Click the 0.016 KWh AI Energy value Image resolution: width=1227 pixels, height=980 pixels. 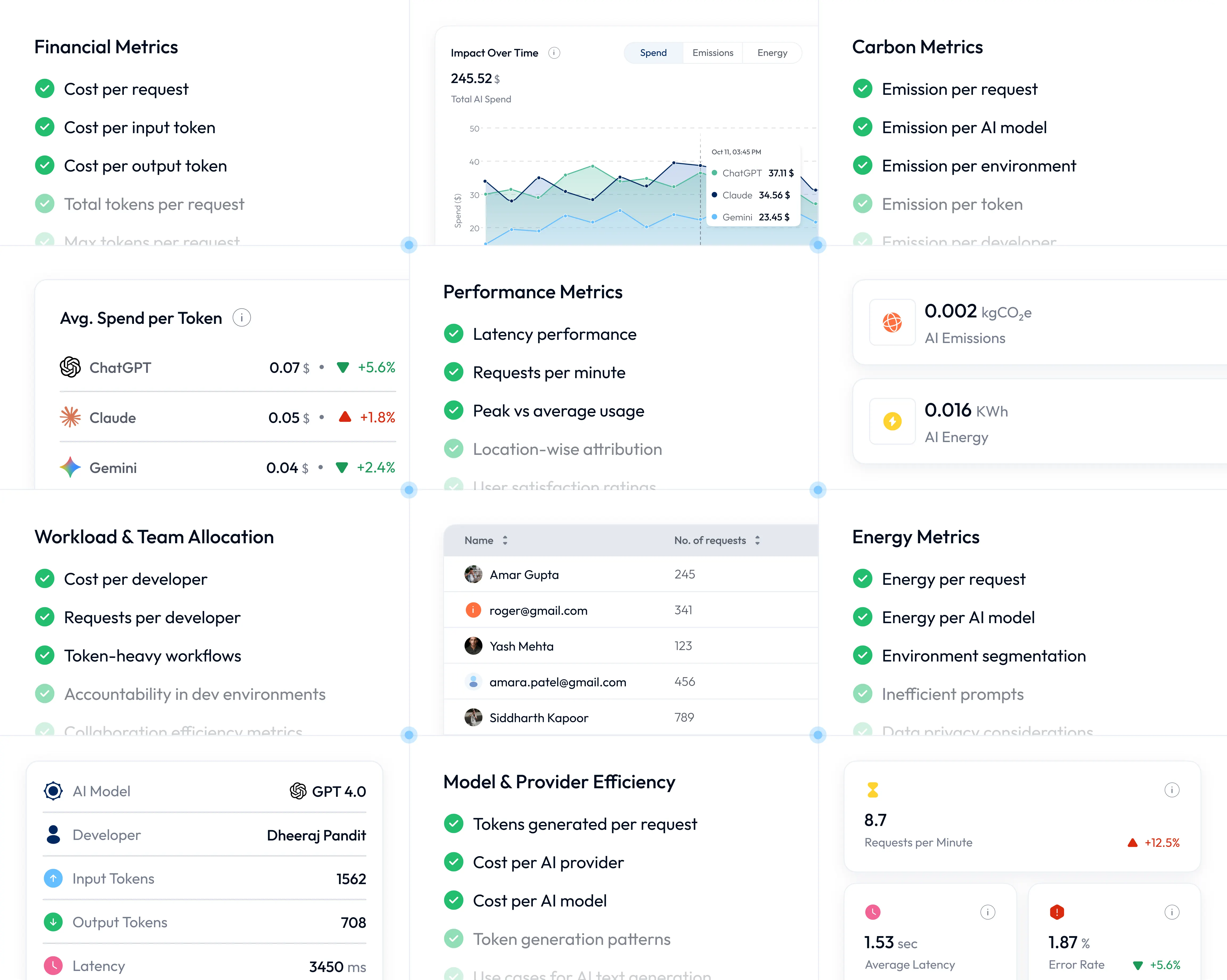tap(966, 410)
